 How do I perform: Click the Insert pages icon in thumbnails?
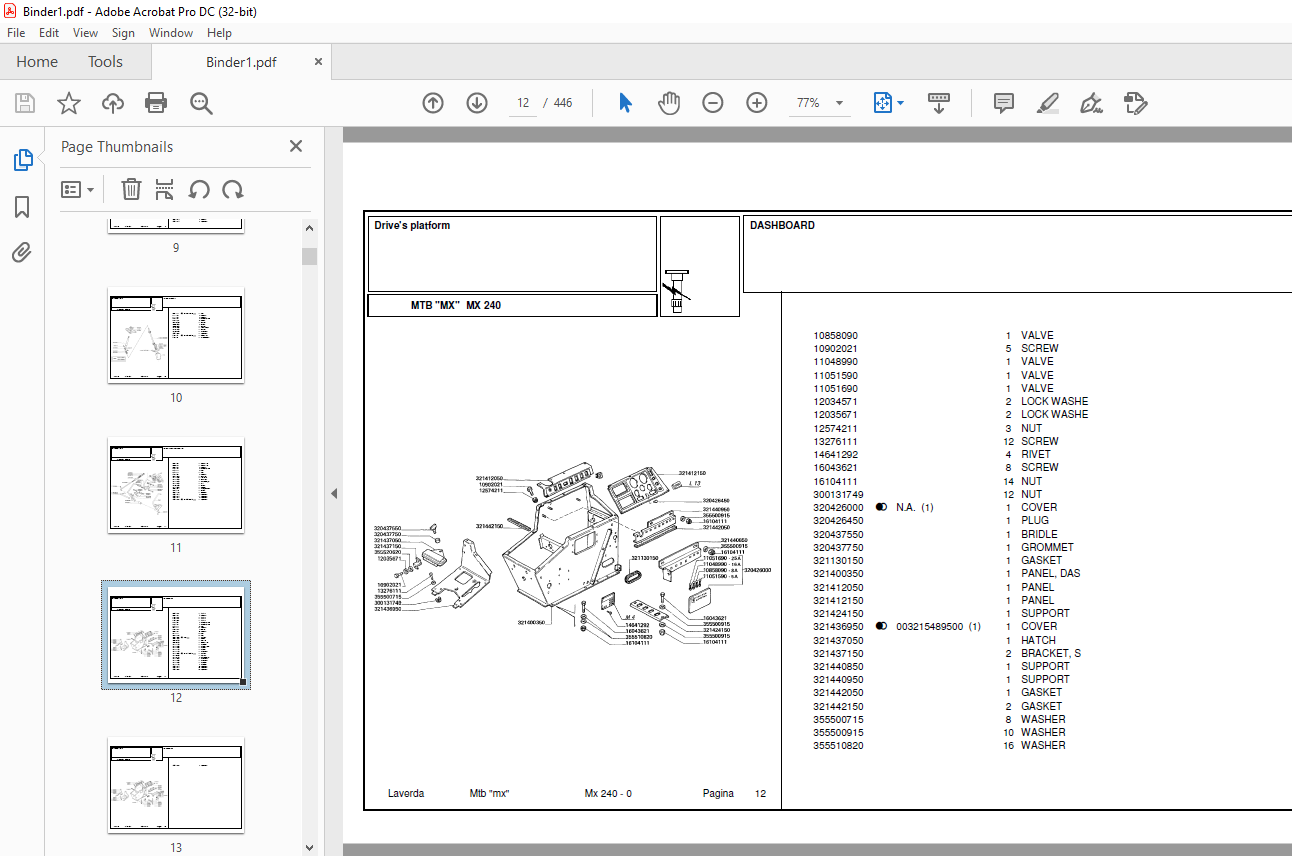pyautogui.click(x=165, y=189)
